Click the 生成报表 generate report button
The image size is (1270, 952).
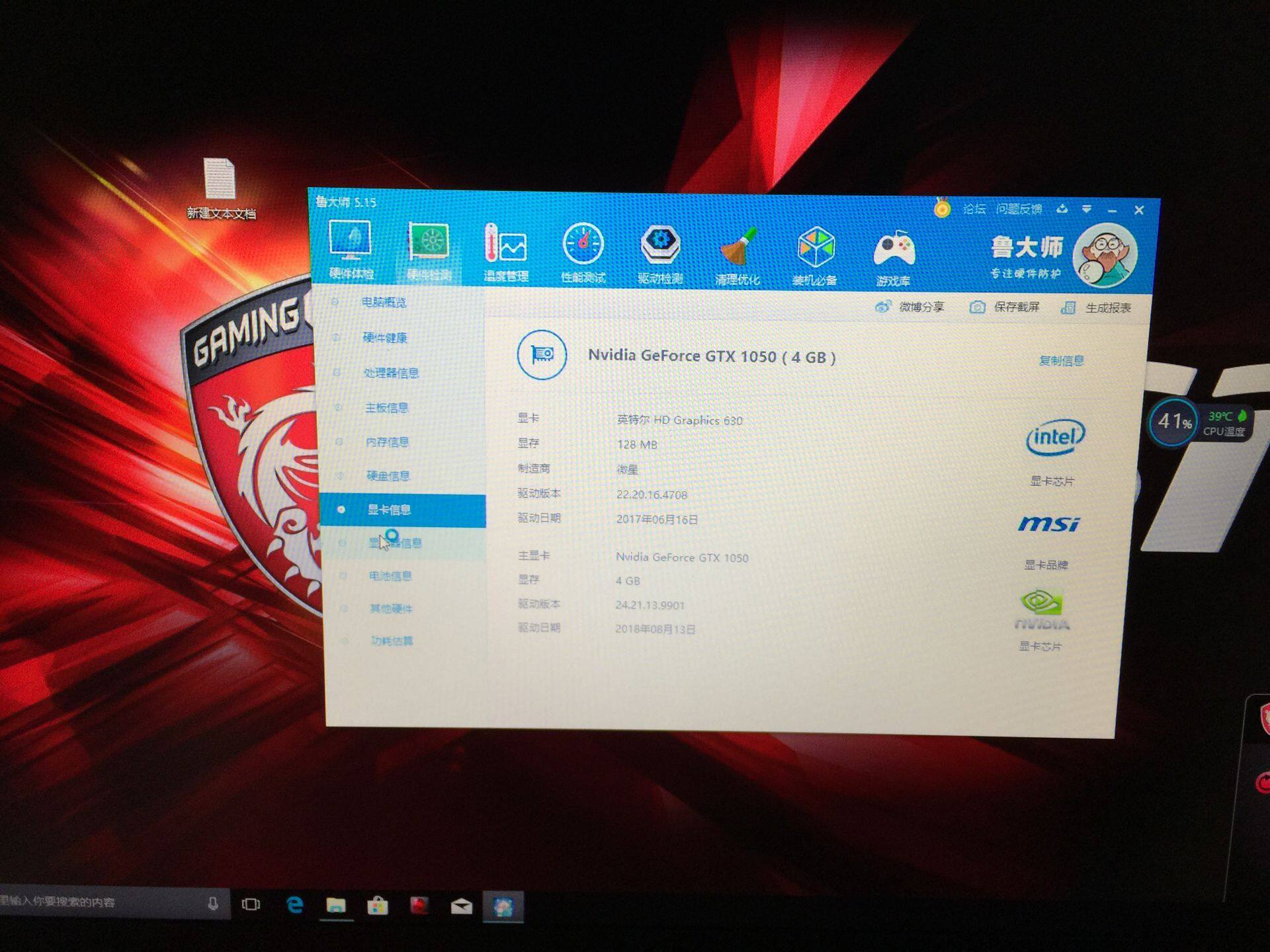pyautogui.click(x=1097, y=308)
